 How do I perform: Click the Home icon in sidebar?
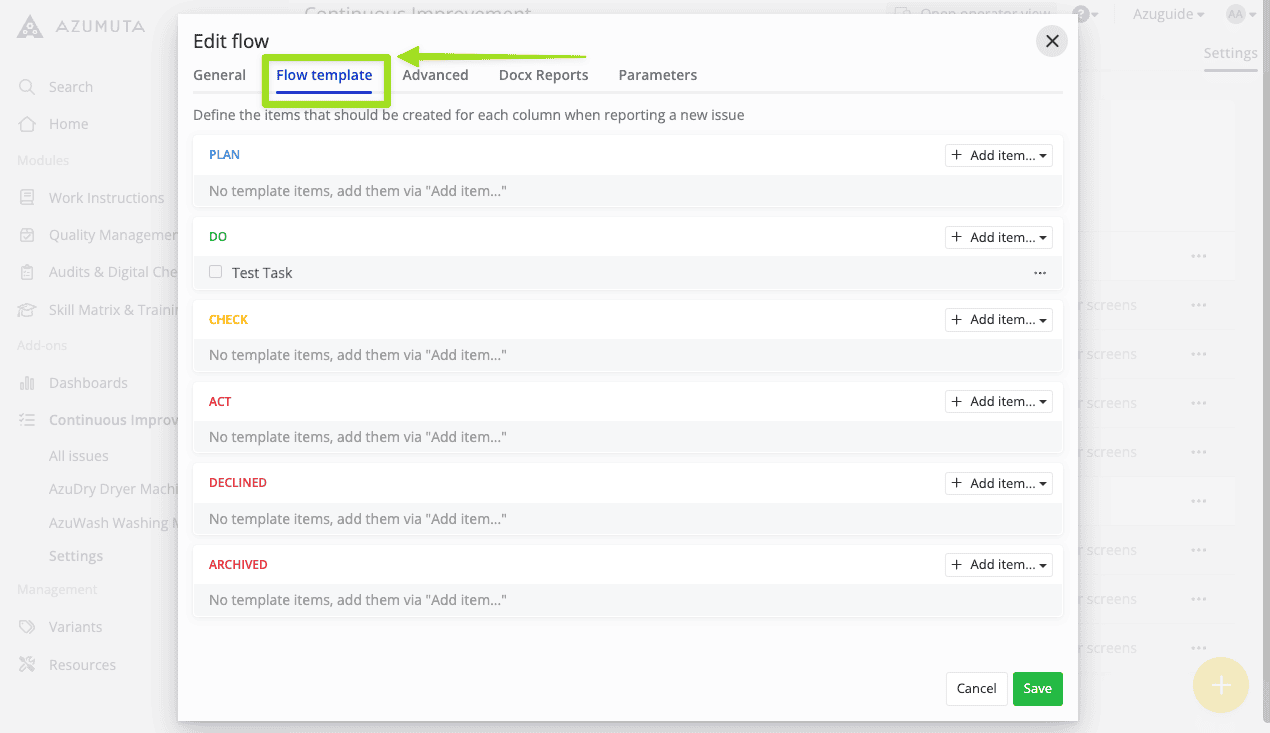tap(27, 124)
